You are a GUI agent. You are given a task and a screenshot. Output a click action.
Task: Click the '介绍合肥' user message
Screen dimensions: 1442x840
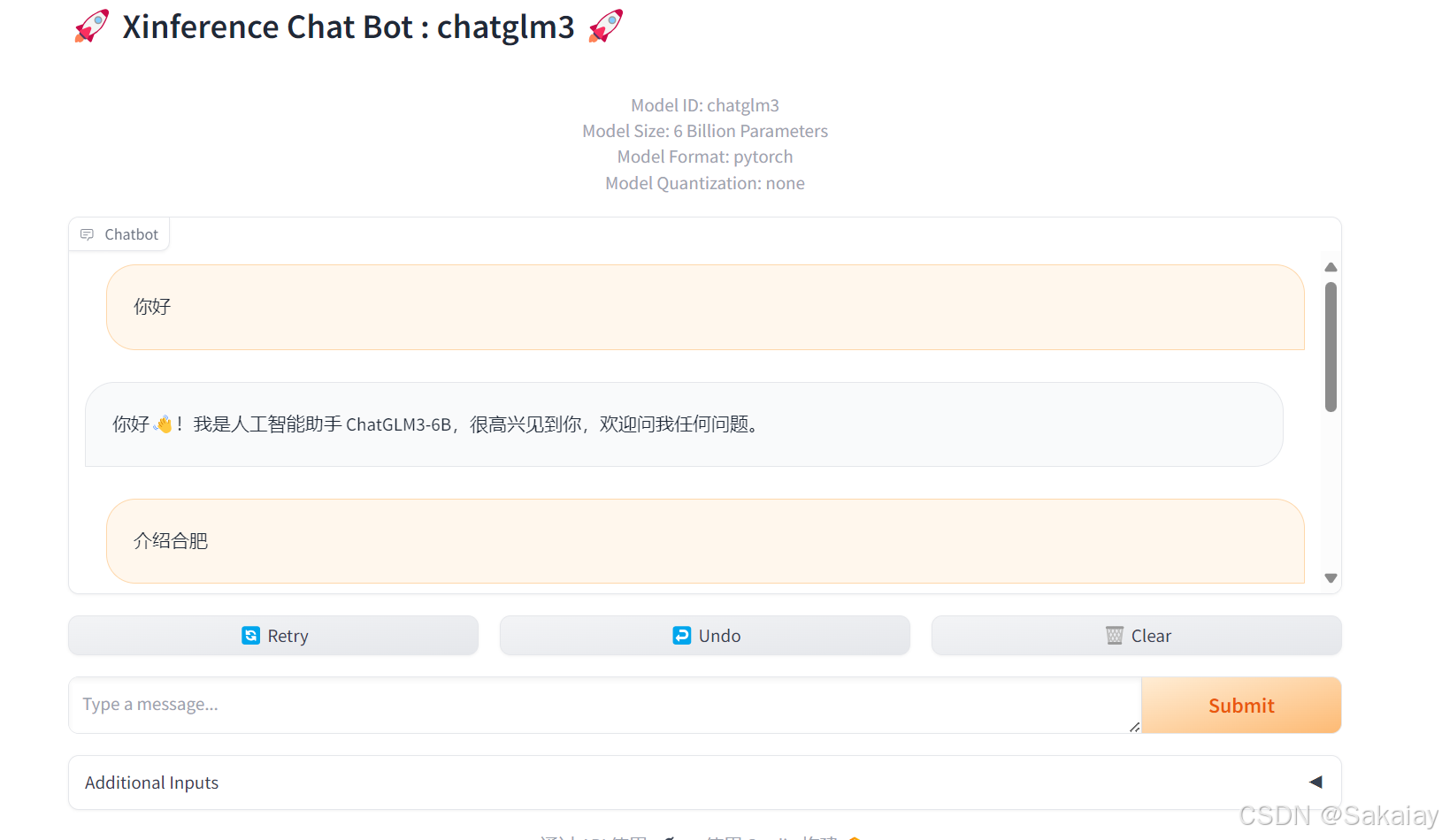(705, 541)
